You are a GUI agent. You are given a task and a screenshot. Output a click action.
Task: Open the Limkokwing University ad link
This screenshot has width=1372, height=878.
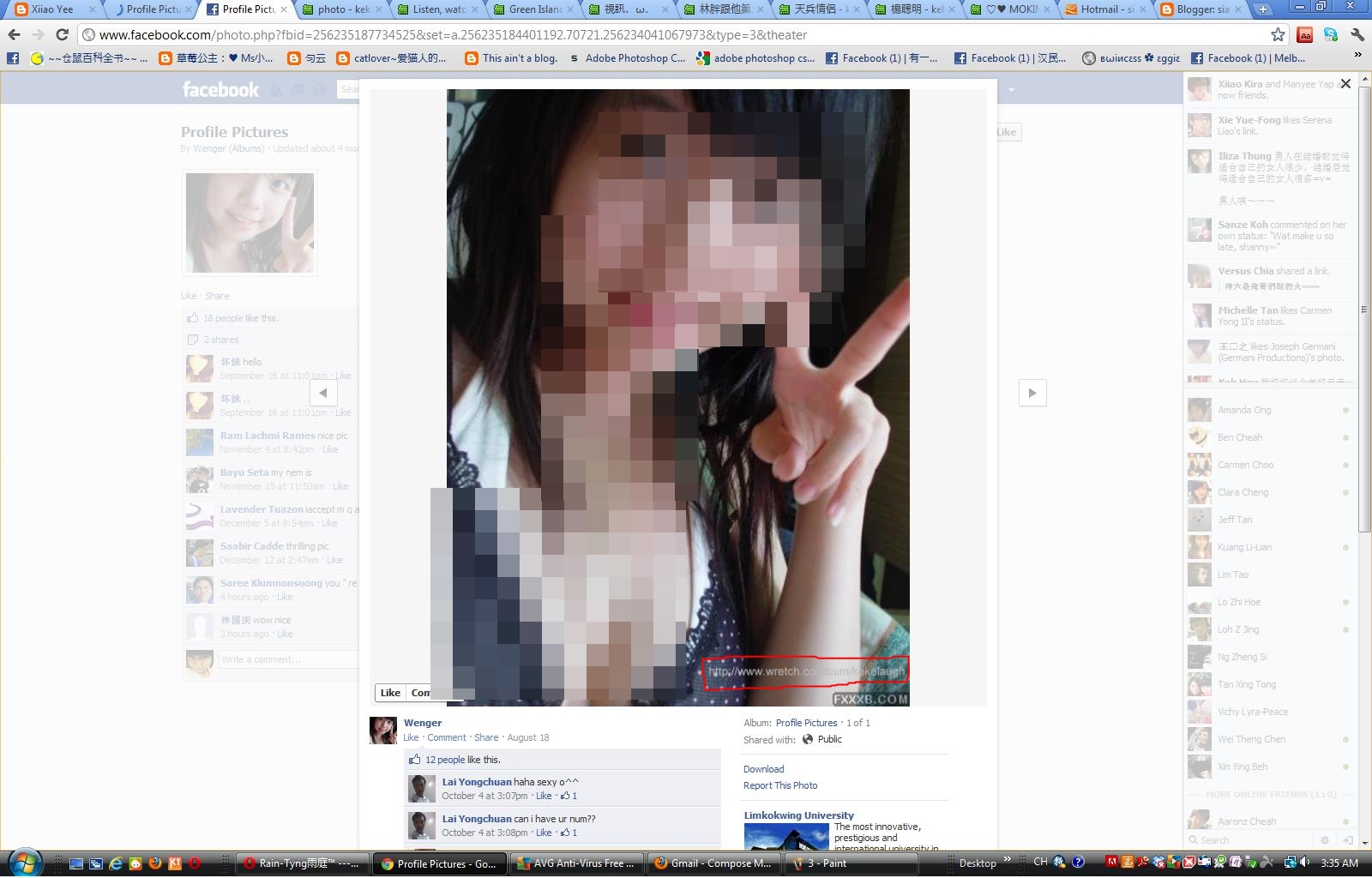click(x=798, y=815)
